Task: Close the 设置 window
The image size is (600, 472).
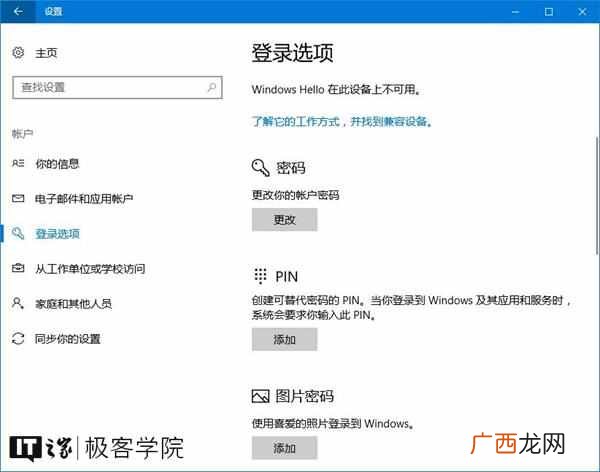Action: coord(582,12)
